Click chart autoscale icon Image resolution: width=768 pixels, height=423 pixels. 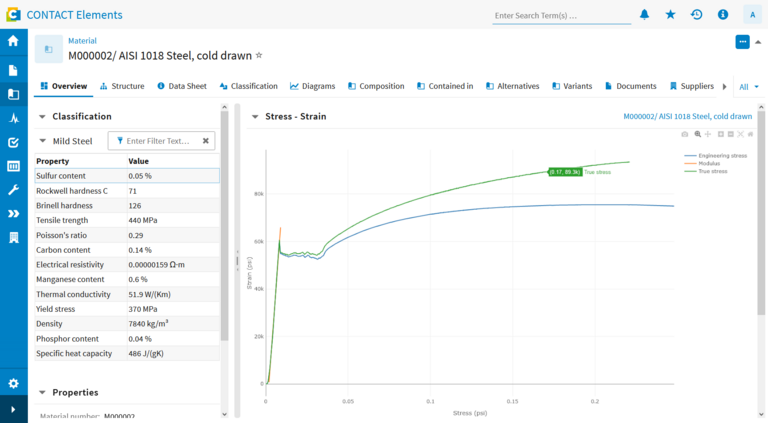(x=740, y=134)
